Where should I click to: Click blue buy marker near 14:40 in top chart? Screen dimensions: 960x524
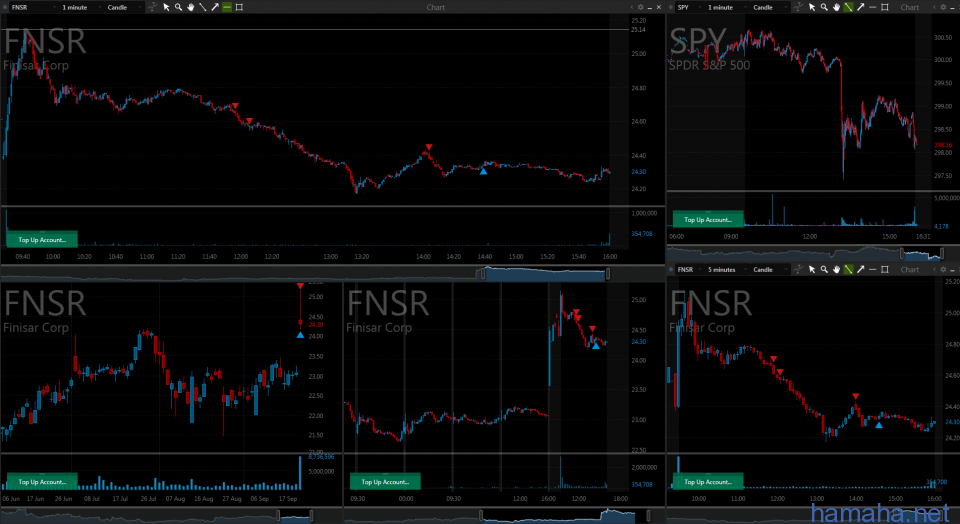(483, 171)
